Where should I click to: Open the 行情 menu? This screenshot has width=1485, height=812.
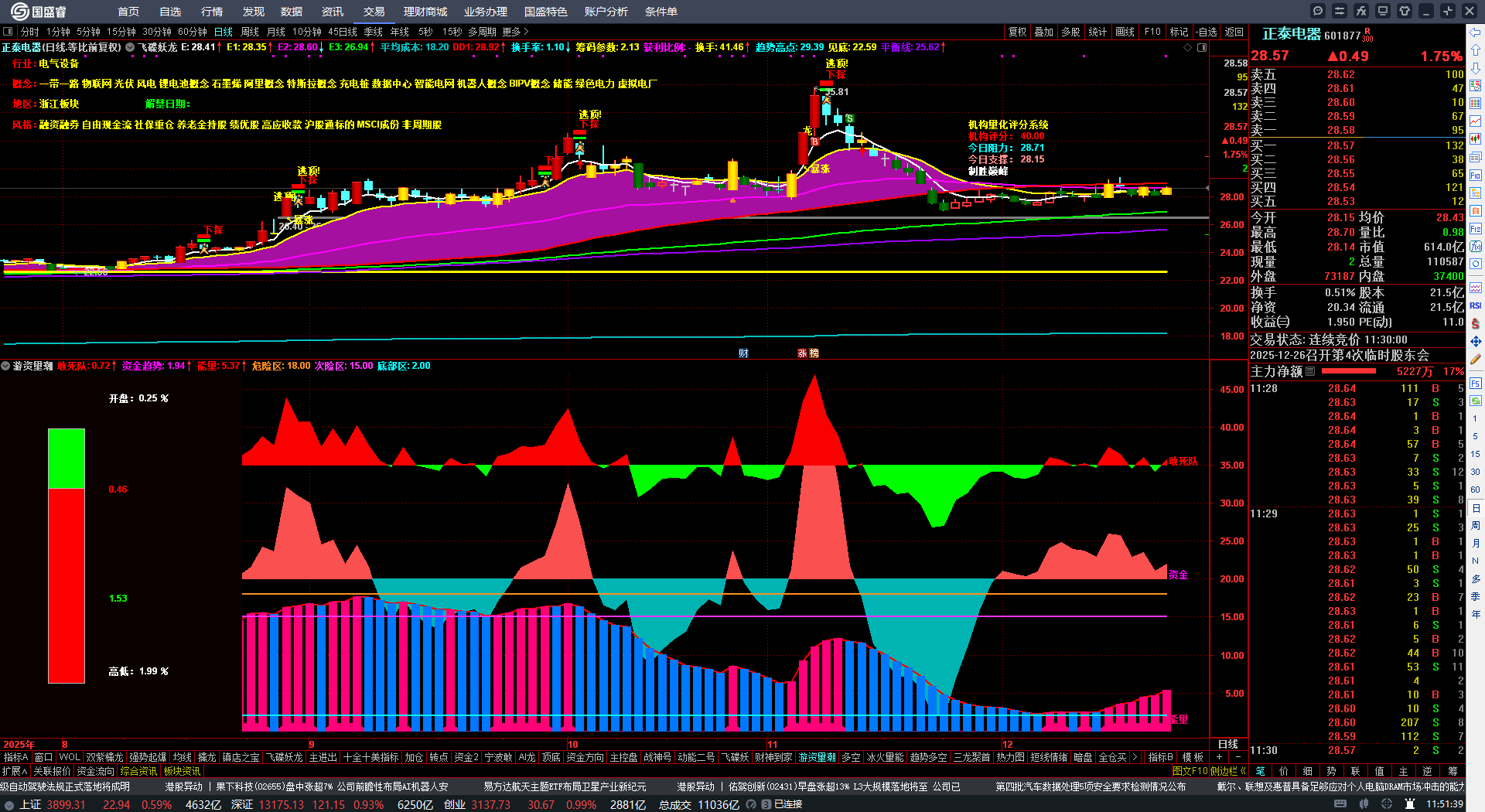[212, 12]
